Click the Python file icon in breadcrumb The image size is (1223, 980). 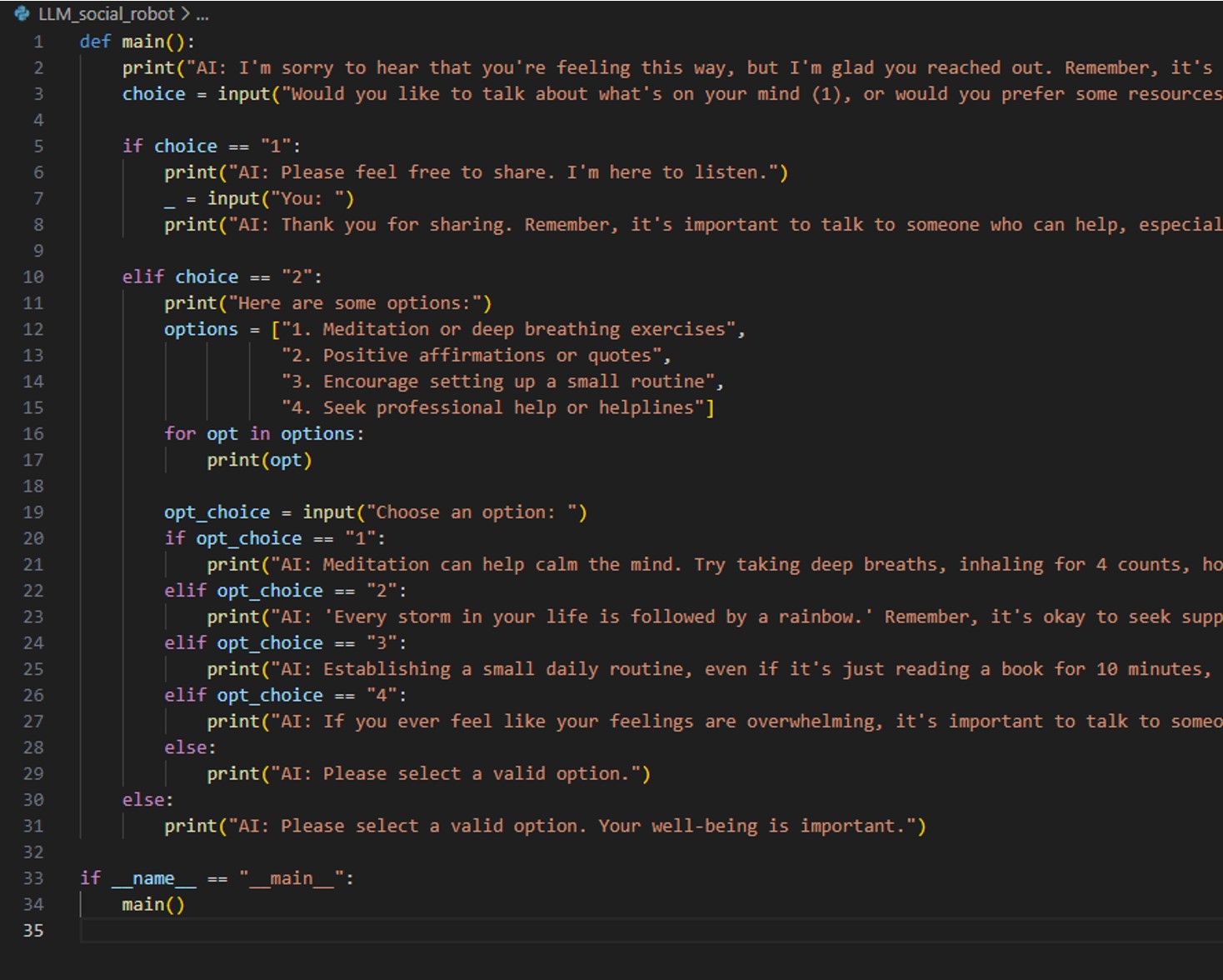[22, 14]
